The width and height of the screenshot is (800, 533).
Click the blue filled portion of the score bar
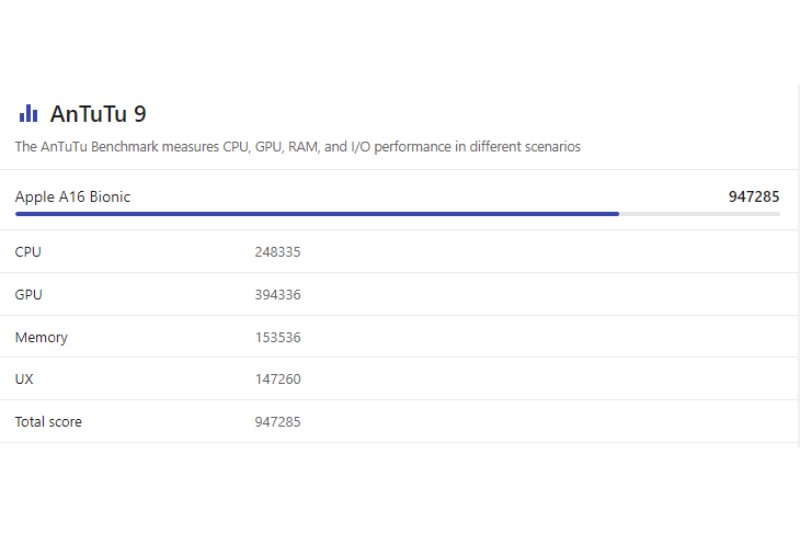click(x=316, y=214)
